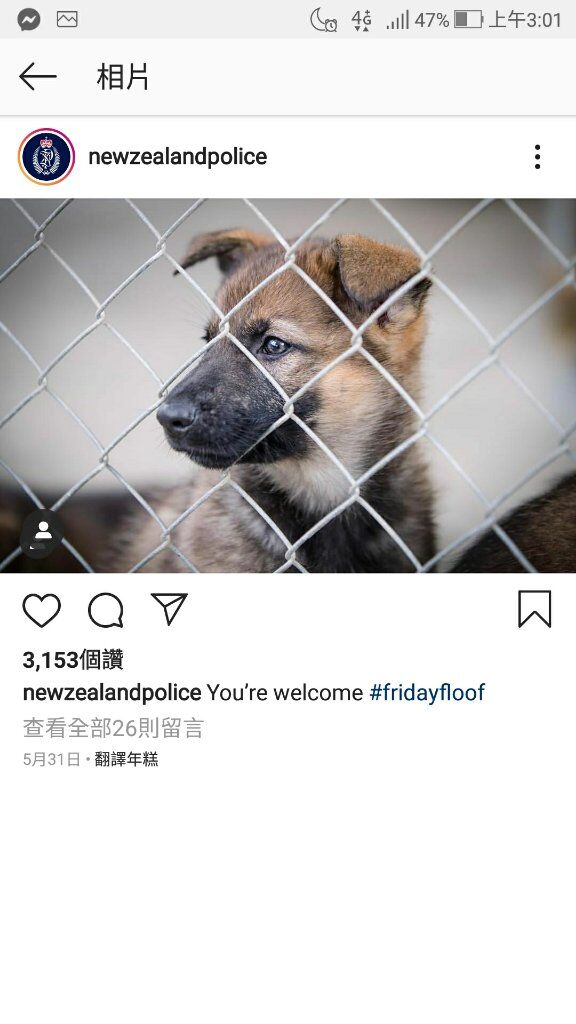Open the Messenger notification icon in status bar
Image resolution: width=576 pixels, height=1024 pixels.
pyautogui.click(x=29, y=20)
